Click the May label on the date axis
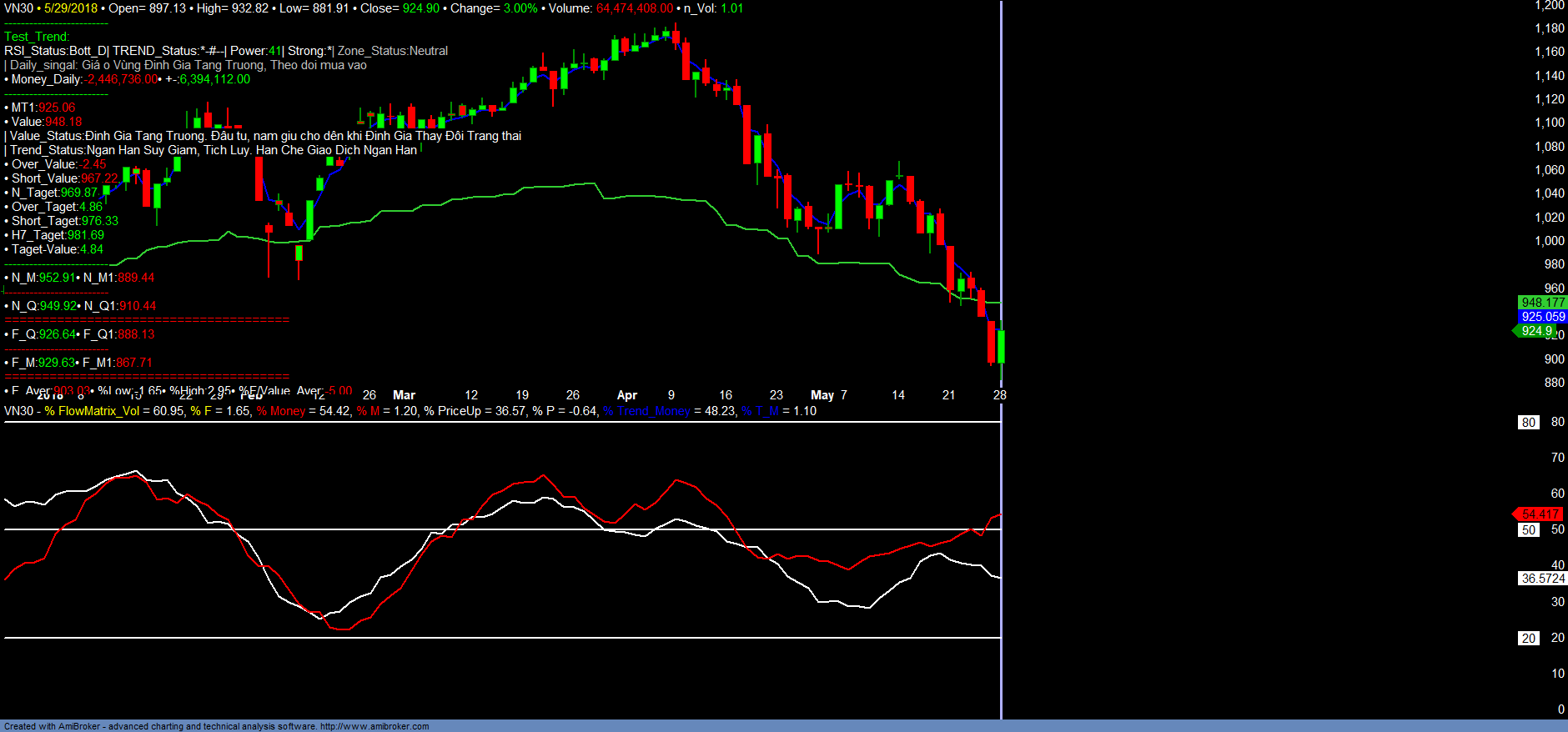 click(x=822, y=395)
